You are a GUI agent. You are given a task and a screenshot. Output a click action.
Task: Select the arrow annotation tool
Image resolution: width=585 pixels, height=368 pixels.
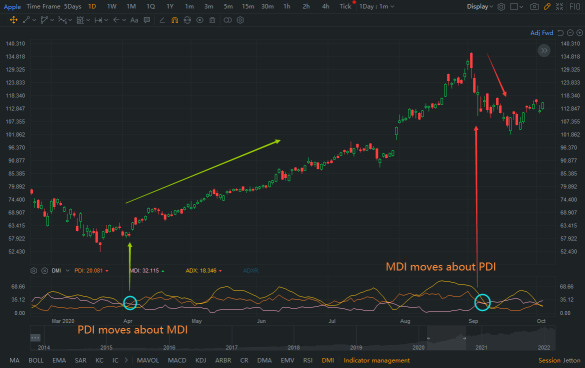116,20
